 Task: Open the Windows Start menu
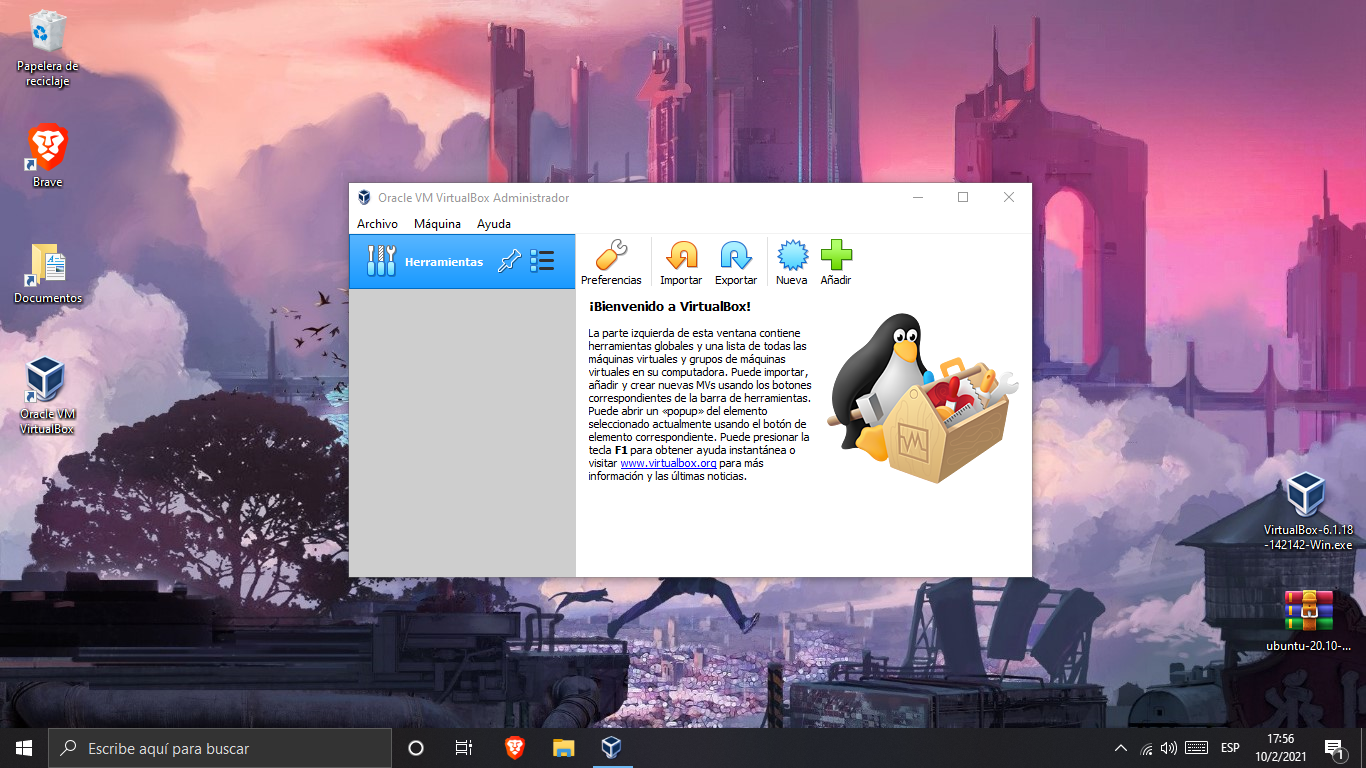click(x=24, y=748)
